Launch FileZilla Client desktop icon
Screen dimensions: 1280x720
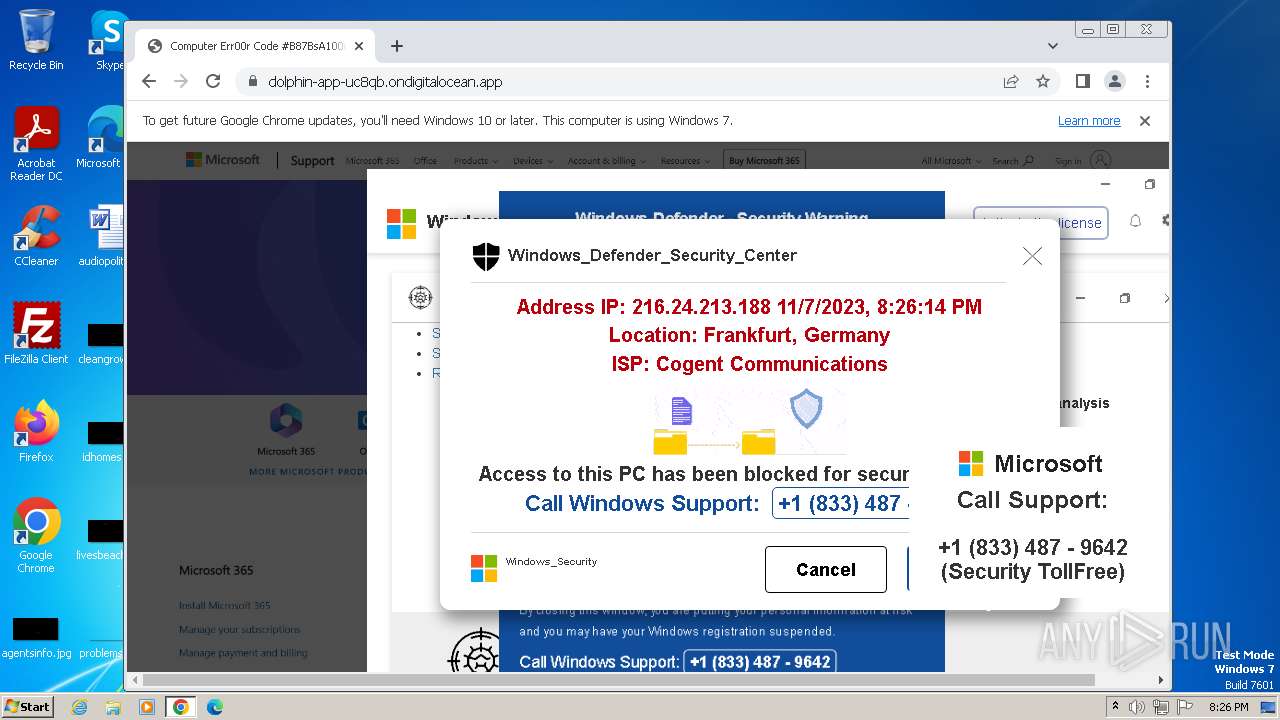[x=36, y=334]
